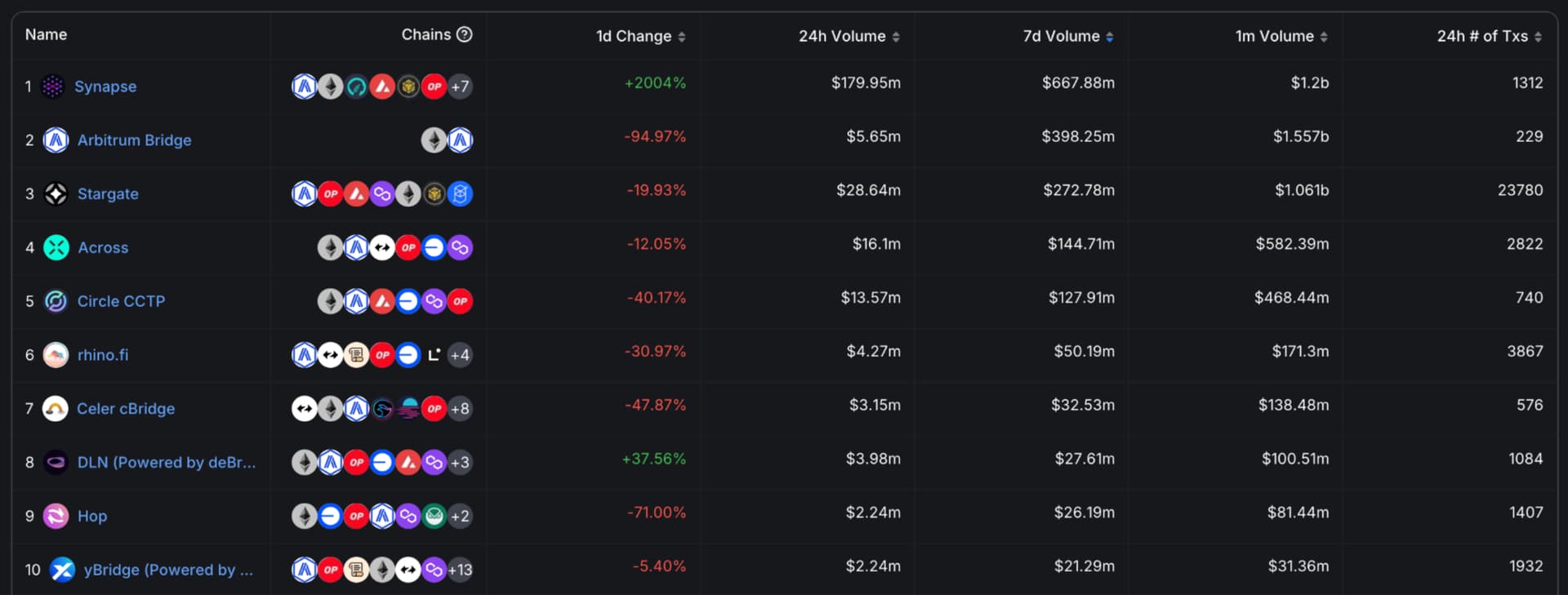The width and height of the screenshot is (1568, 595).
Task: Open the DLN (Powered by deBridge) link
Action: pyautogui.click(x=167, y=462)
